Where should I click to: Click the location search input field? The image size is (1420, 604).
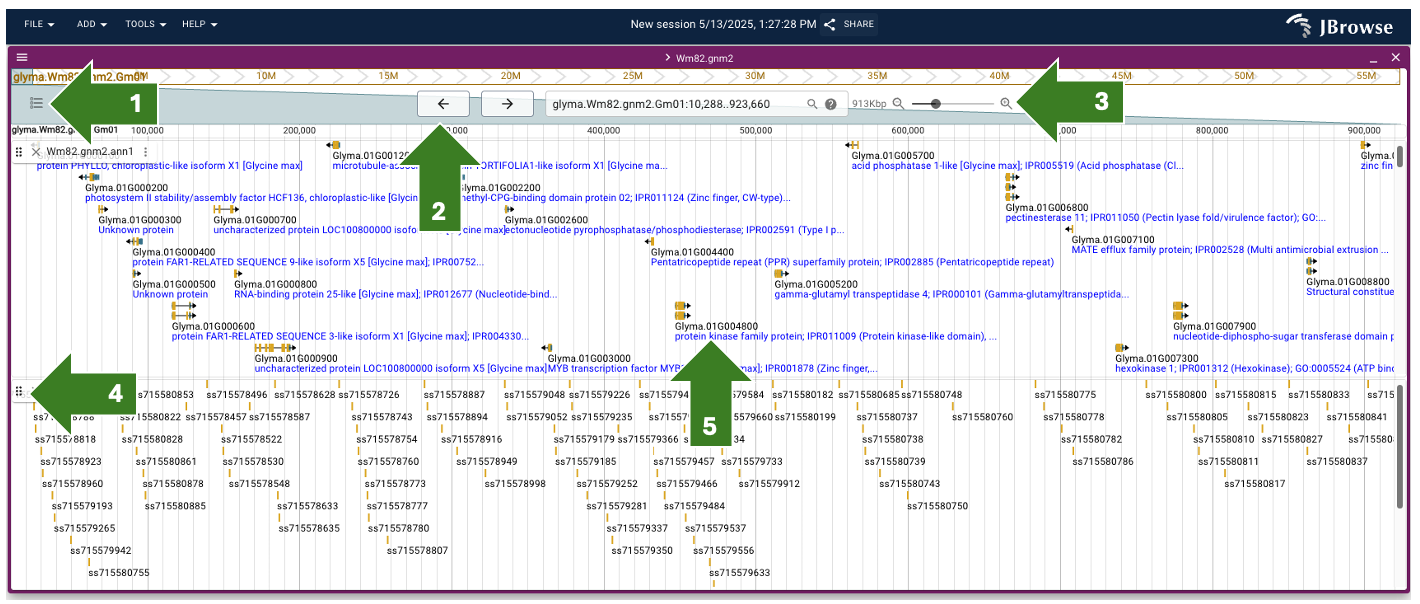[675, 104]
